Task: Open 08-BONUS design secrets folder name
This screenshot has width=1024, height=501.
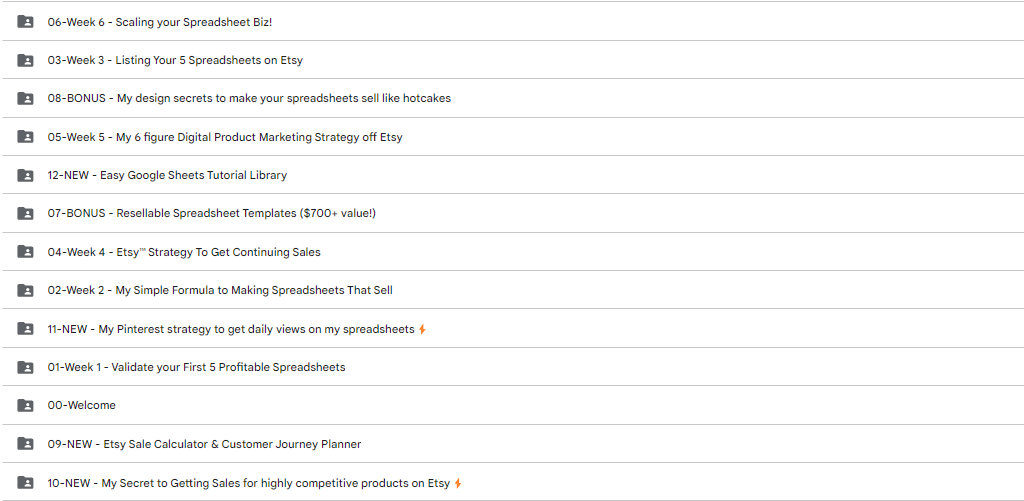Action: point(249,99)
